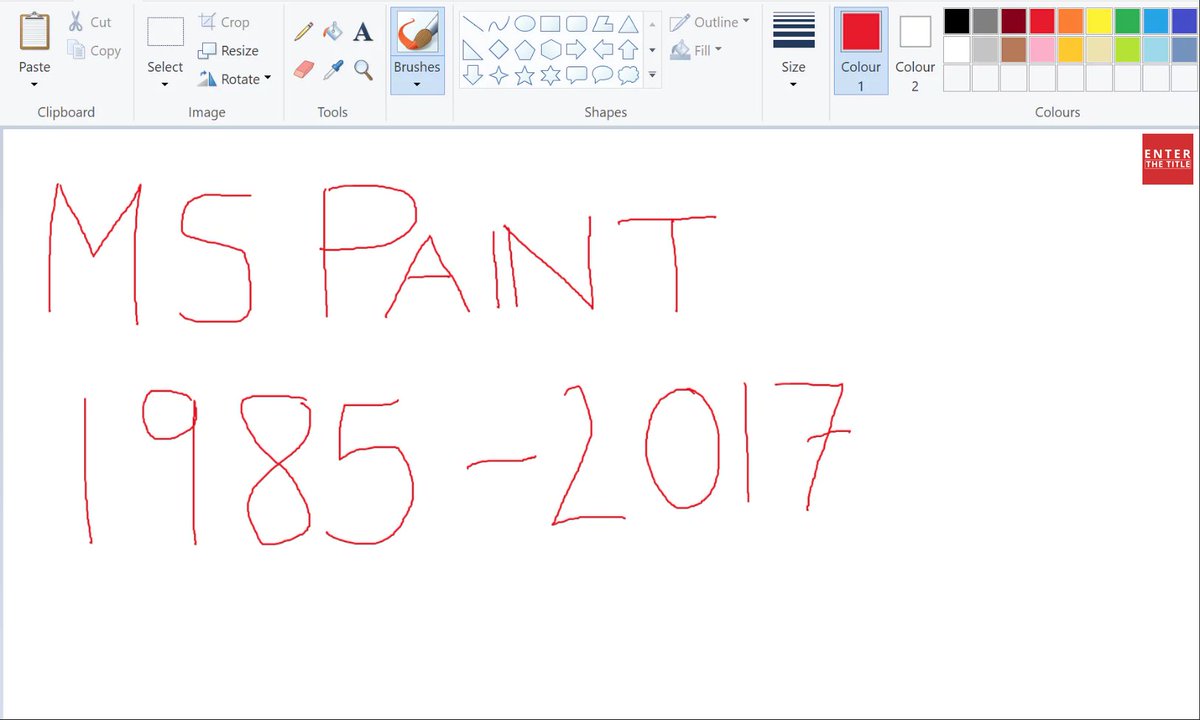Open the Select dropdown arrow
Screen dimensions: 1200x720
[x=165, y=85]
